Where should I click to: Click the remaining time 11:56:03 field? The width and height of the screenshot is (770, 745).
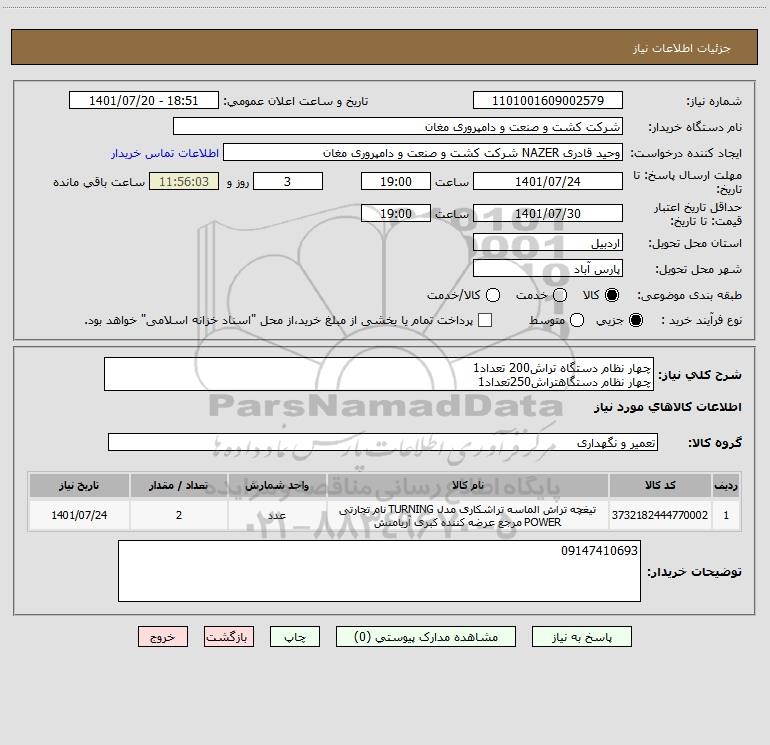(184, 181)
